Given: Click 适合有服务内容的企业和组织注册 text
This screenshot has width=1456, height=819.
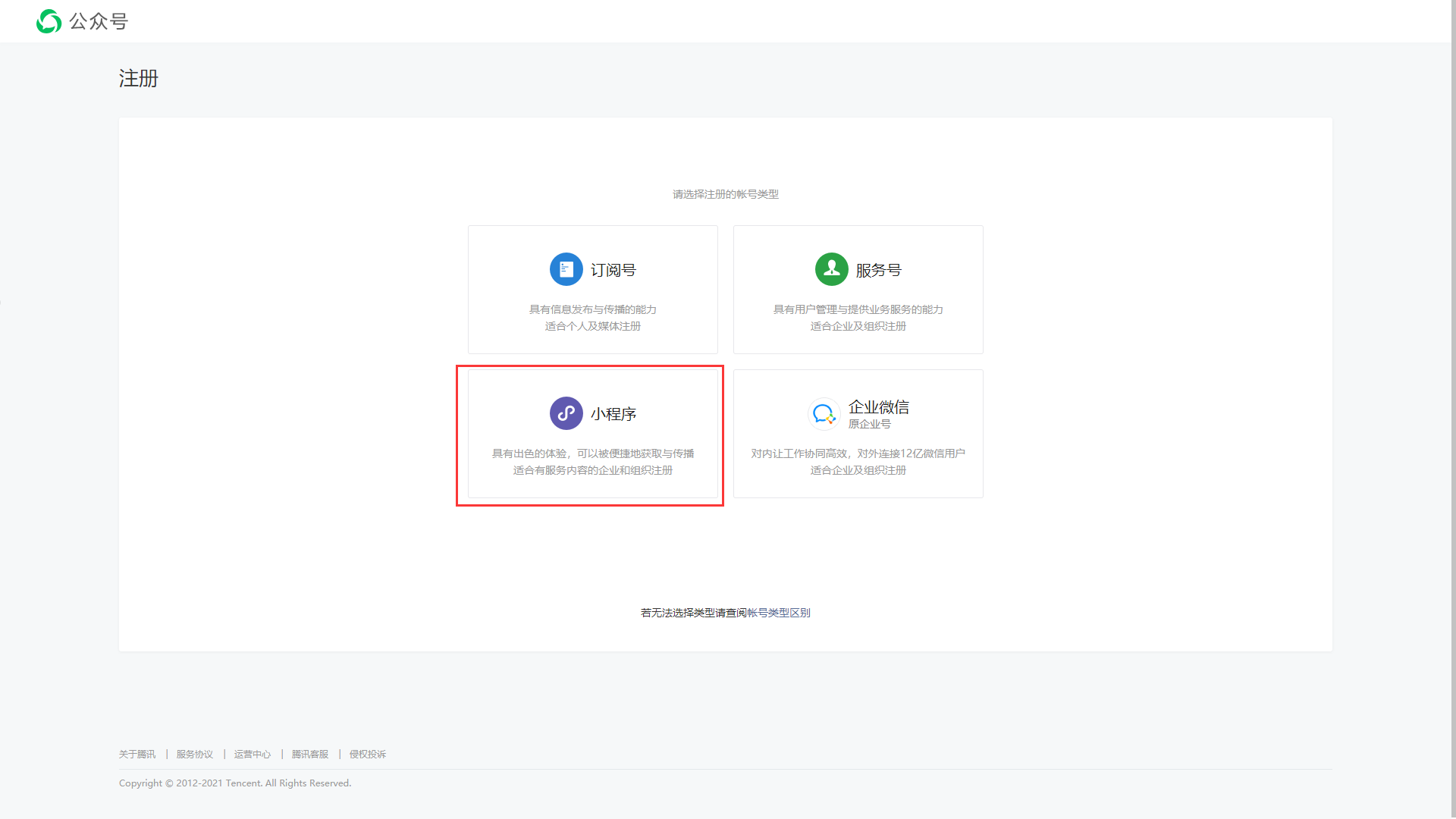Looking at the screenshot, I should point(593,470).
